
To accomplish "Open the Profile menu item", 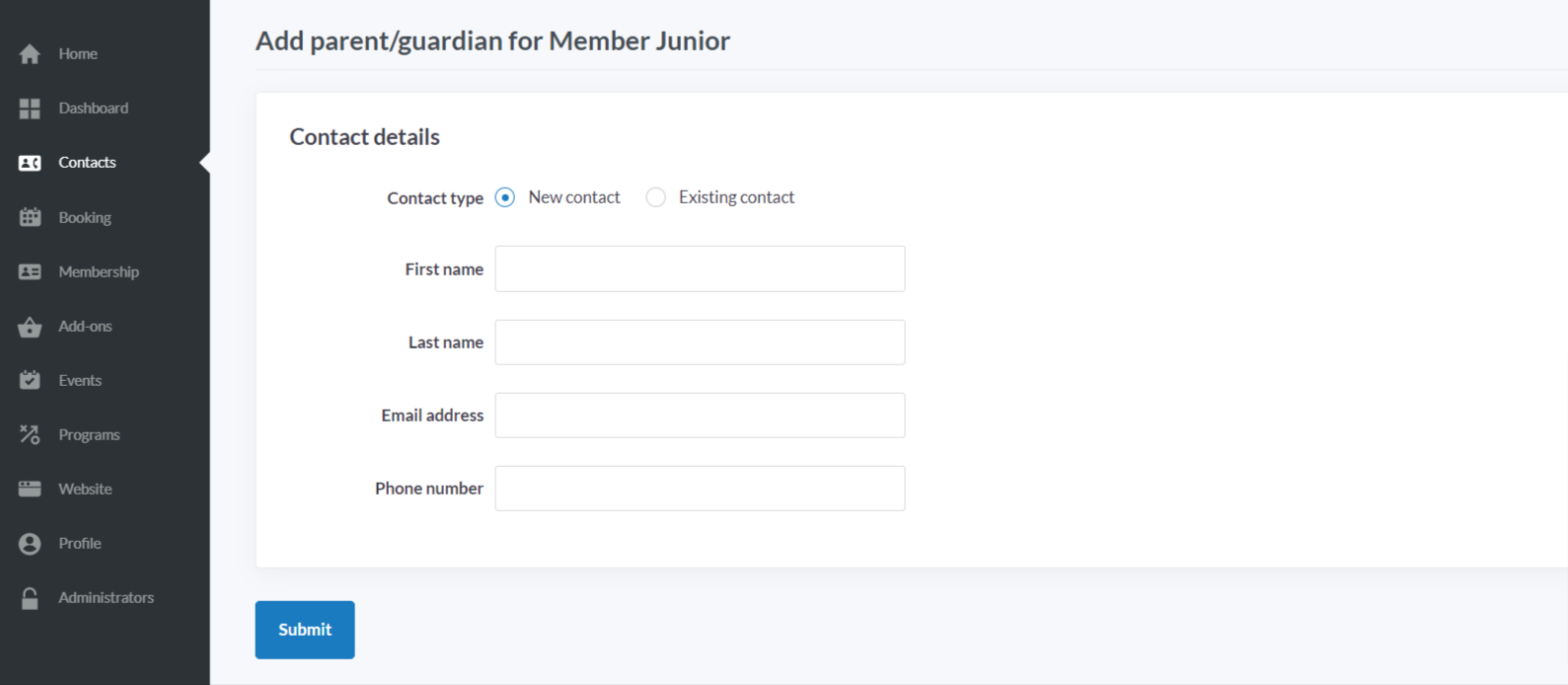I will [80, 543].
